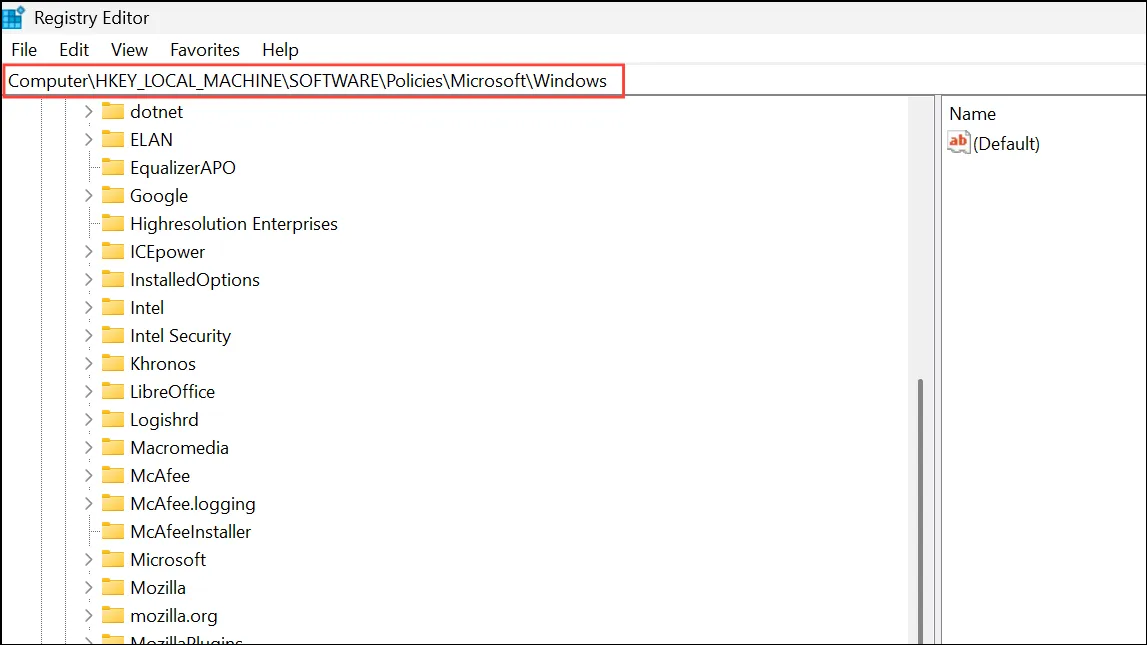The width and height of the screenshot is (1147, 645).
Task: Select the Microsoft key label
Action: click(168, 559)
